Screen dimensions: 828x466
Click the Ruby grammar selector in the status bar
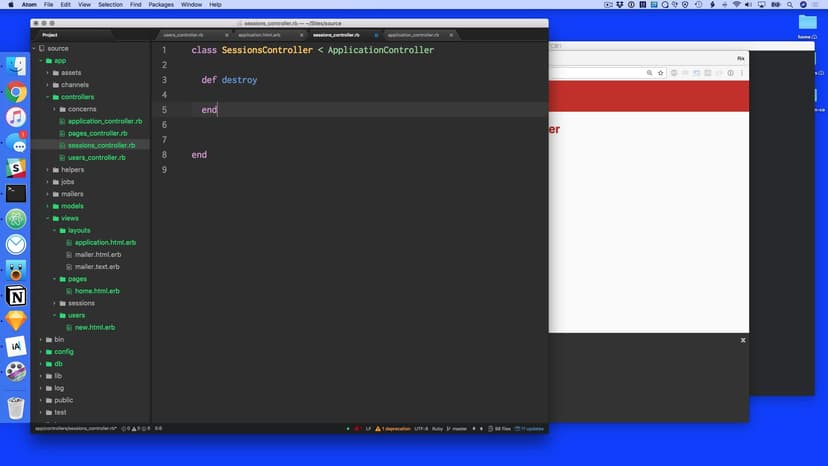[437, 428]
